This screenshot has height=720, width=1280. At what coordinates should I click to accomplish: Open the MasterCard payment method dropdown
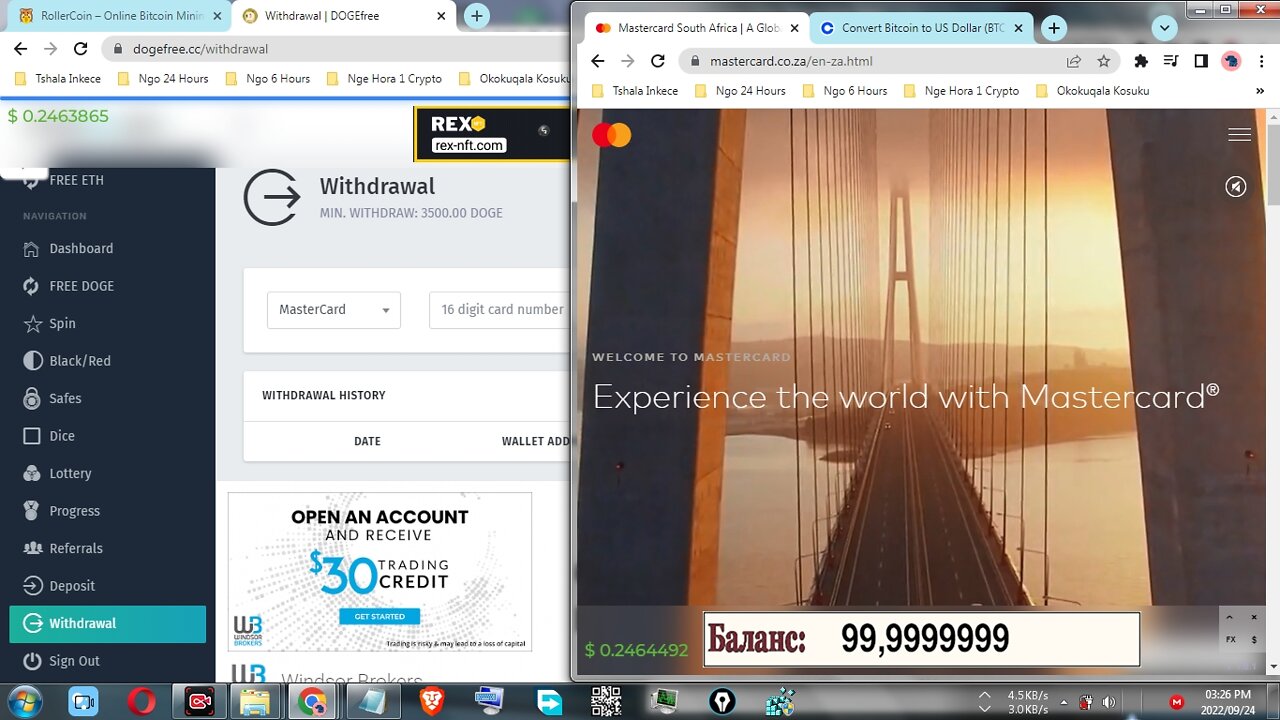tap(334, 310)
